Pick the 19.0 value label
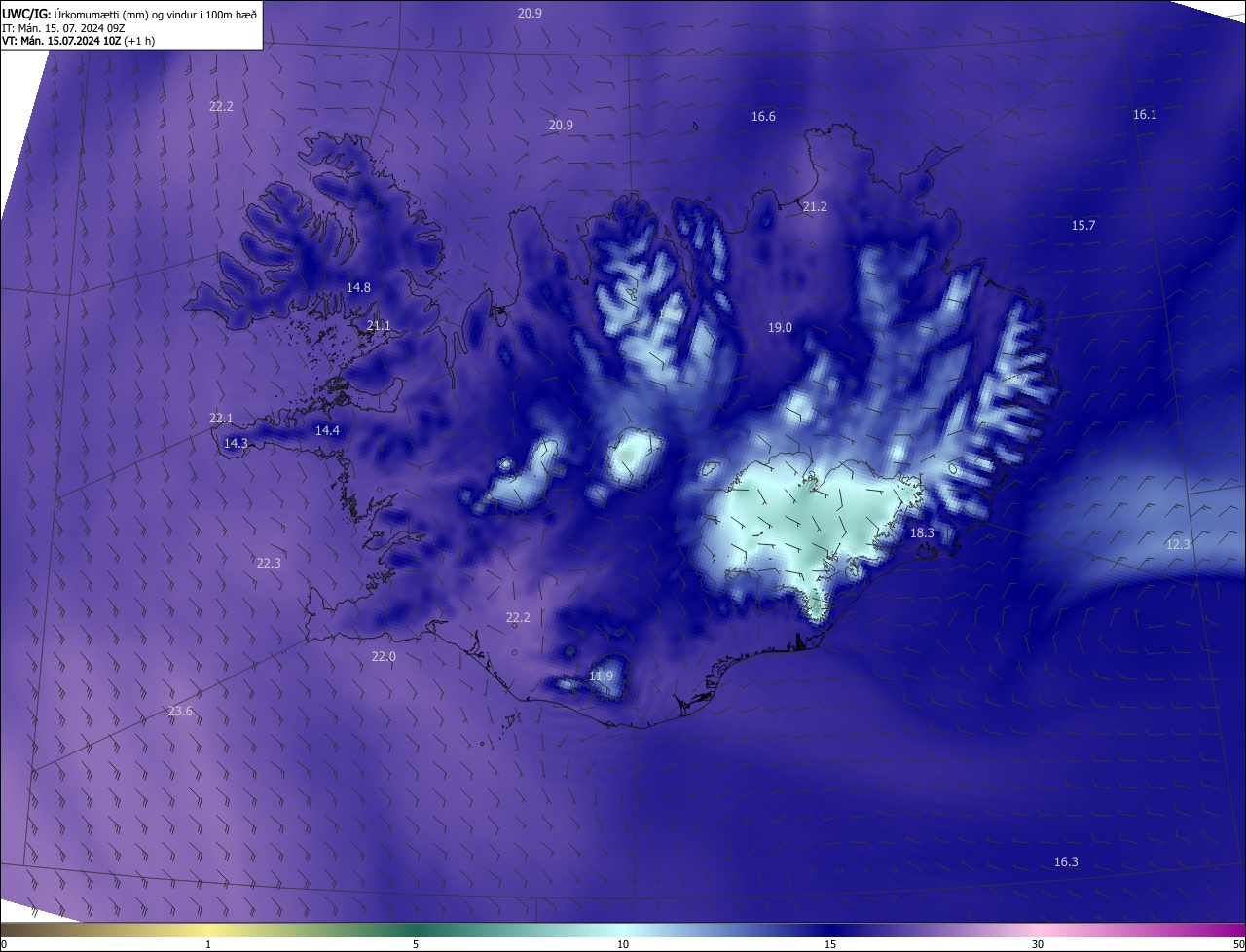Screen dimensions: 1246x952 780,328
